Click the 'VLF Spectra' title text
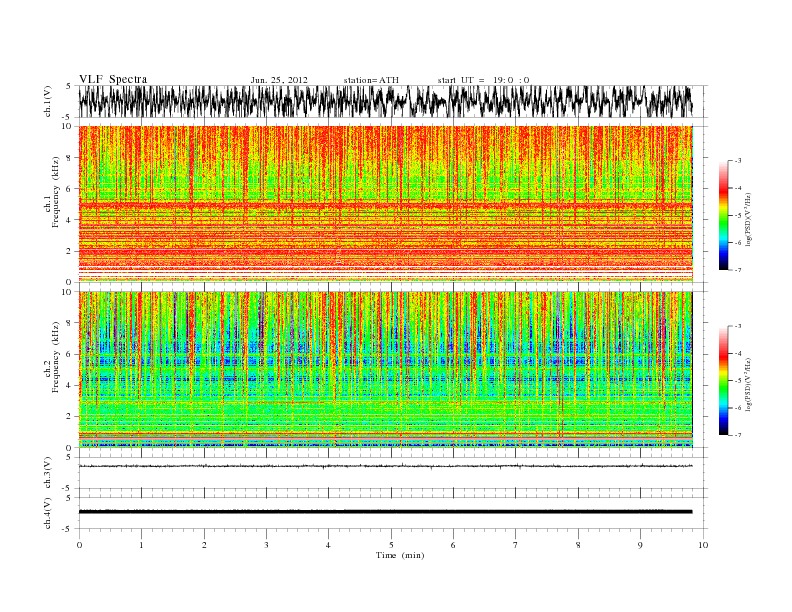The image size is (792, 612). pos(113,79)
